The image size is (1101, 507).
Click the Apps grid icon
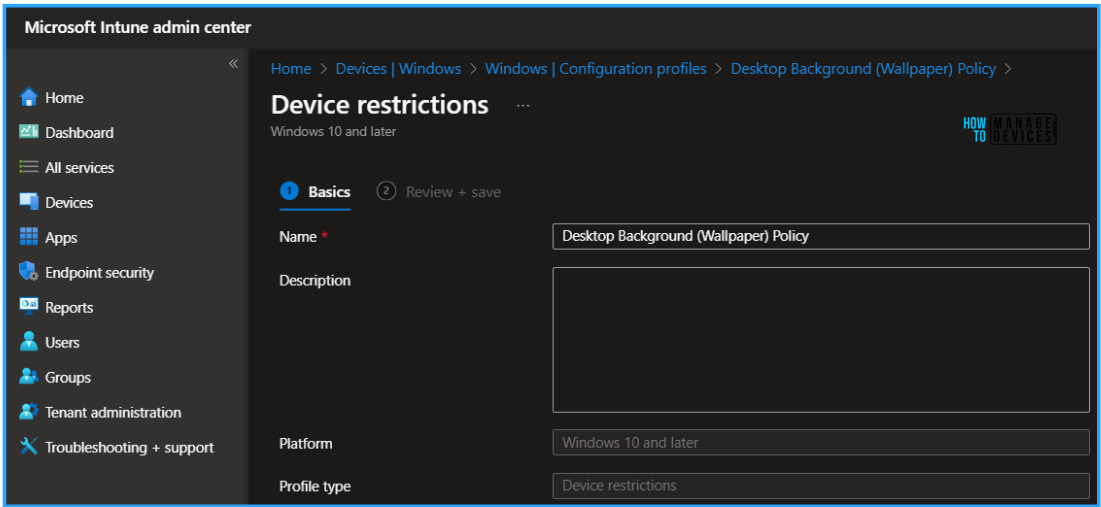pyautogui.click(x=29, y=237)
